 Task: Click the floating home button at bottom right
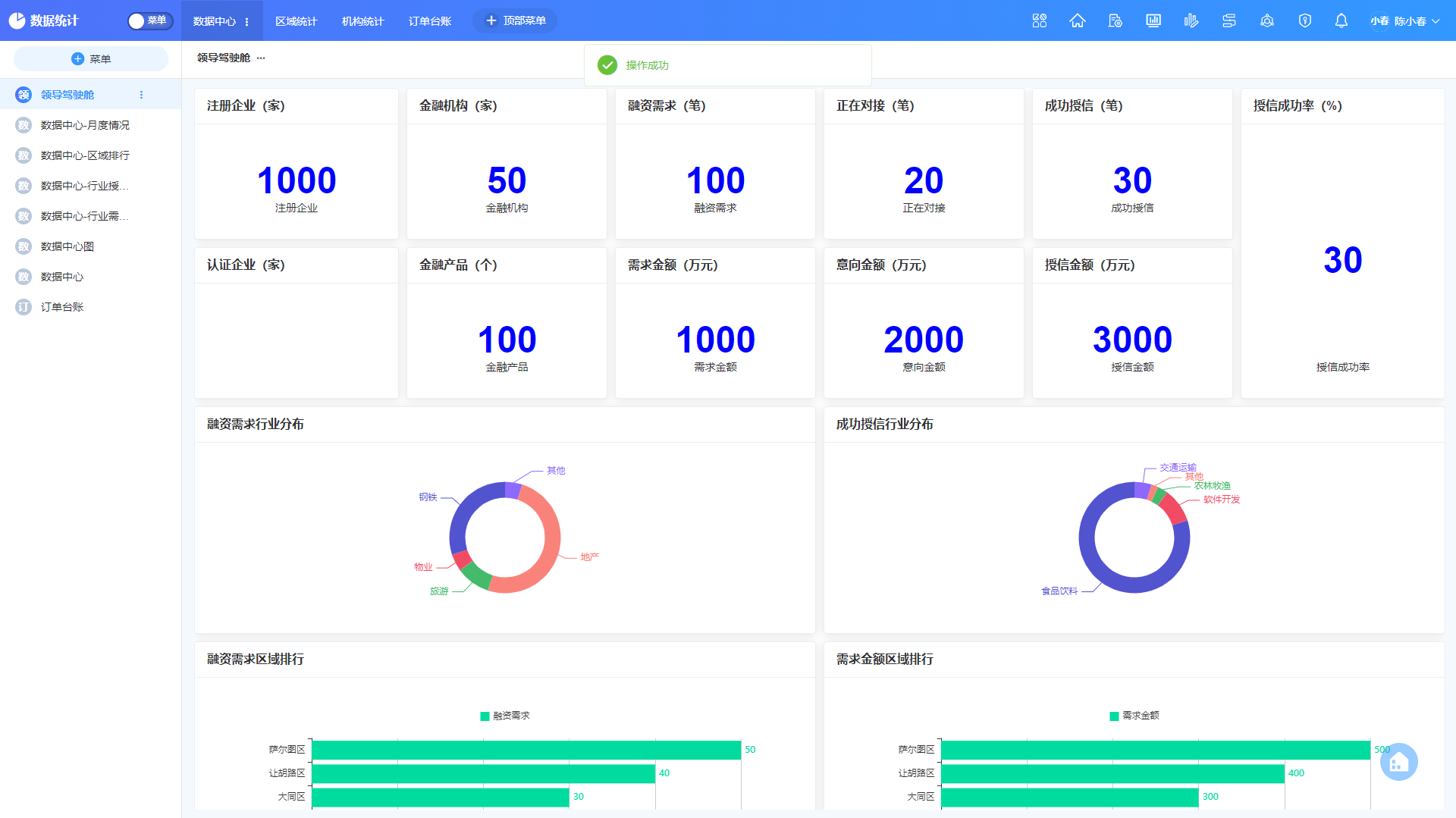pyautogui.click(x=1398, y=762)
